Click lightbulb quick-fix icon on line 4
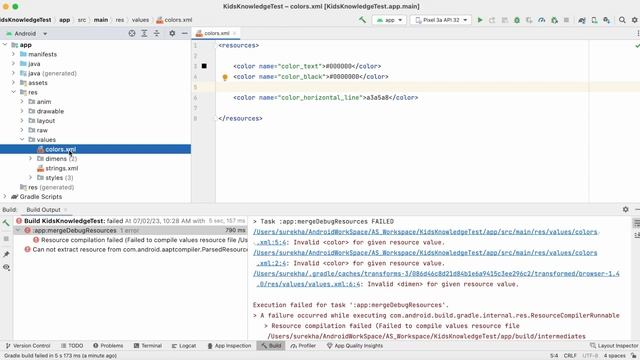The image size is (640, 360). click(225, 77)
